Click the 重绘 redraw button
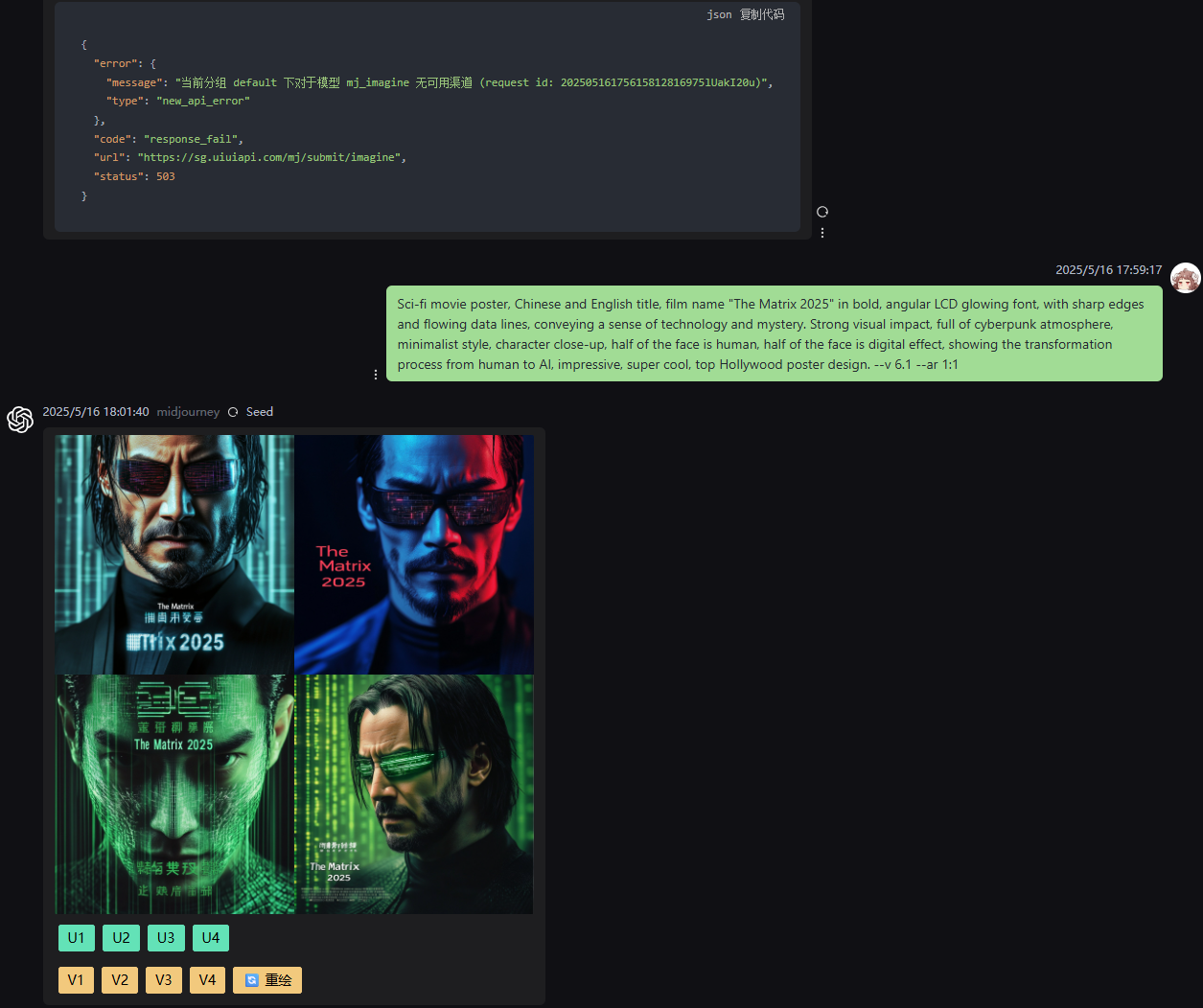1203x1008 pixels. click(267, 980)
